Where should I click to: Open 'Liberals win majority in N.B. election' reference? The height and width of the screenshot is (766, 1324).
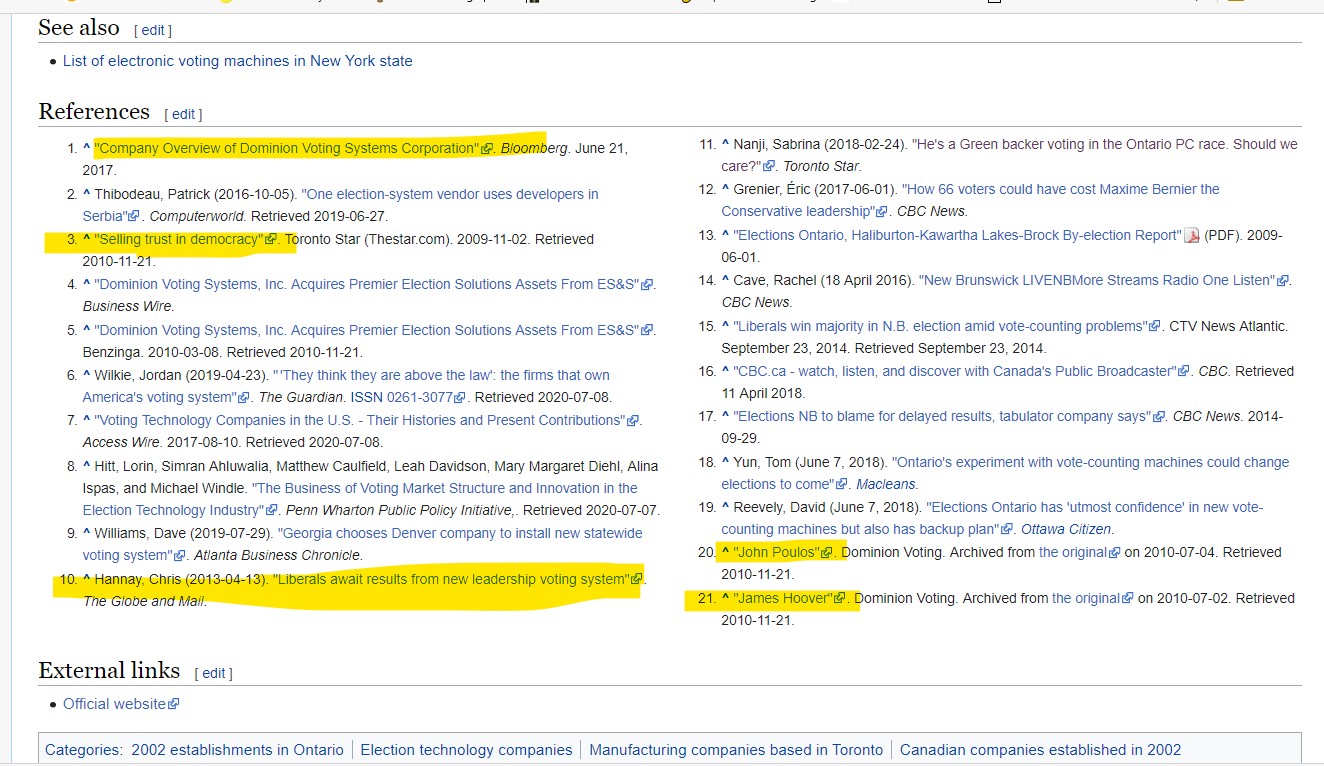click(x=940, y=326)
